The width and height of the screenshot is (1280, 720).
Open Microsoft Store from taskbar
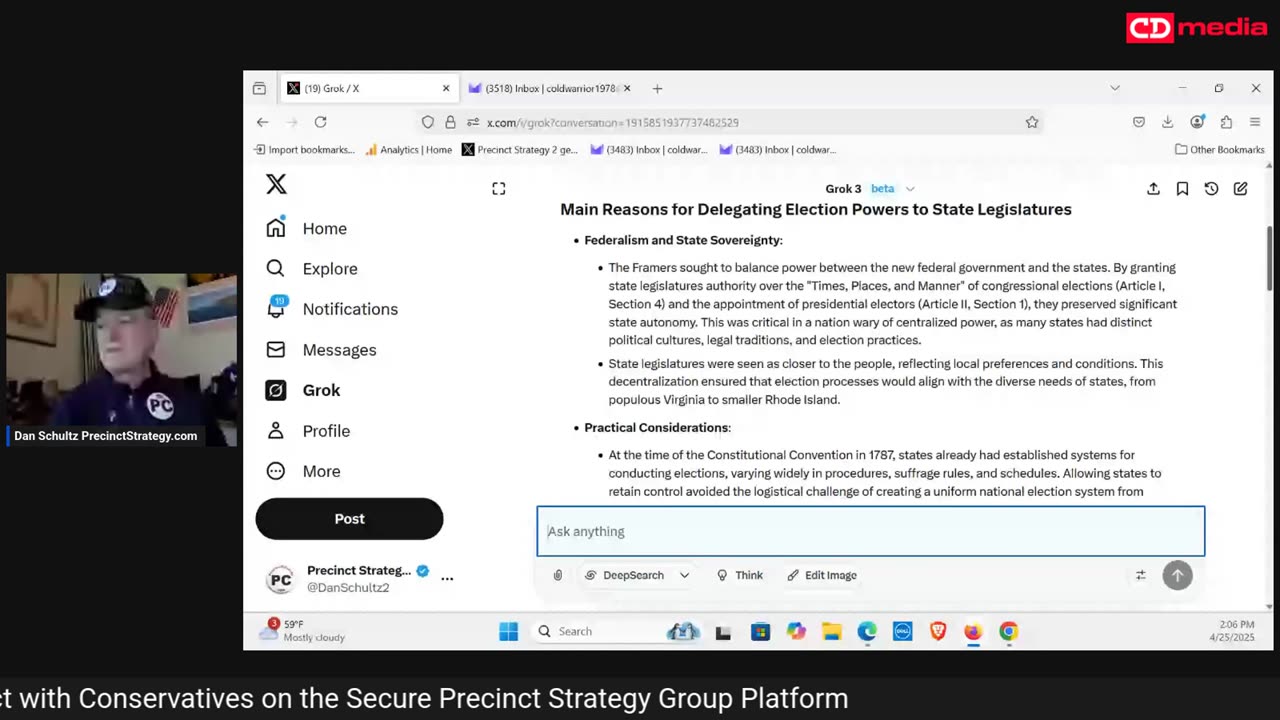(760, 631)
